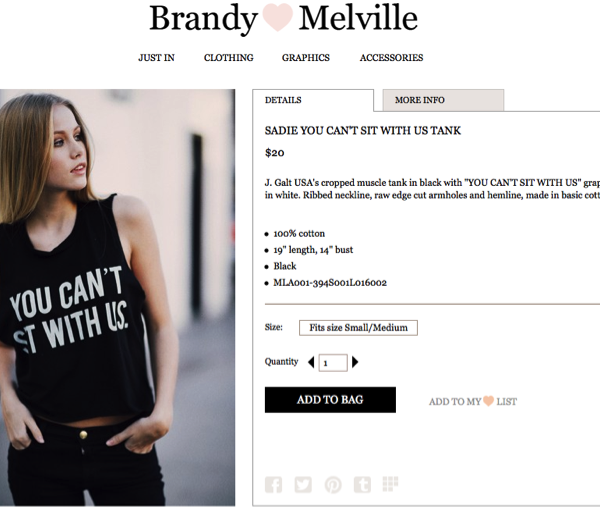The width and height of the screenshot is (600, 513).
Task: Open the JUST IN menu
Action: 157,58
